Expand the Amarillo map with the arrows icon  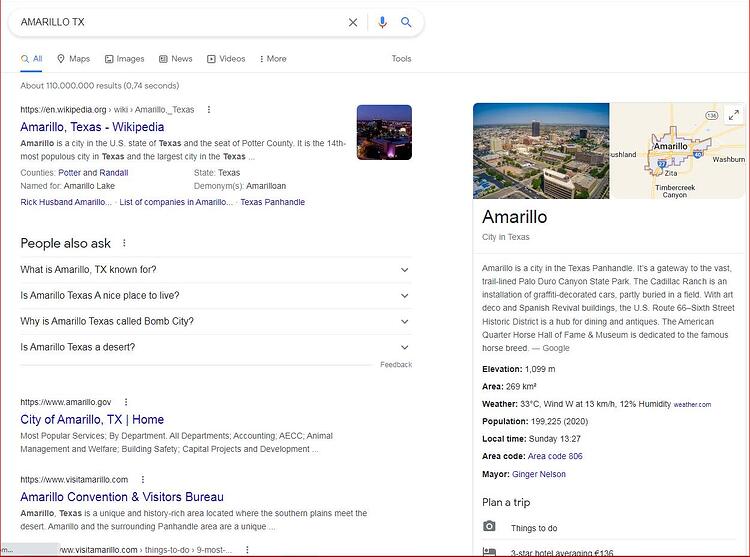click(733, 115)
